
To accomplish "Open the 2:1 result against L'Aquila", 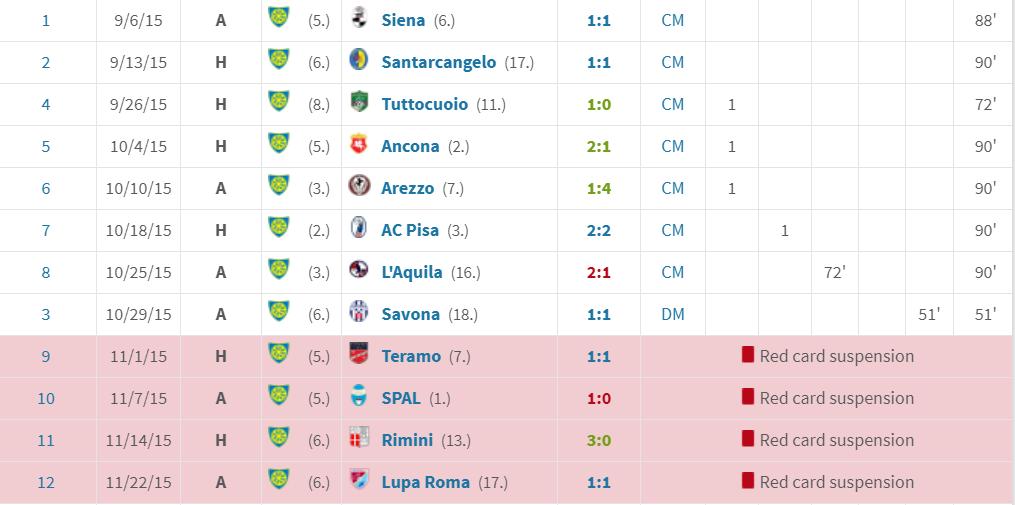I will tap(599, 272).
